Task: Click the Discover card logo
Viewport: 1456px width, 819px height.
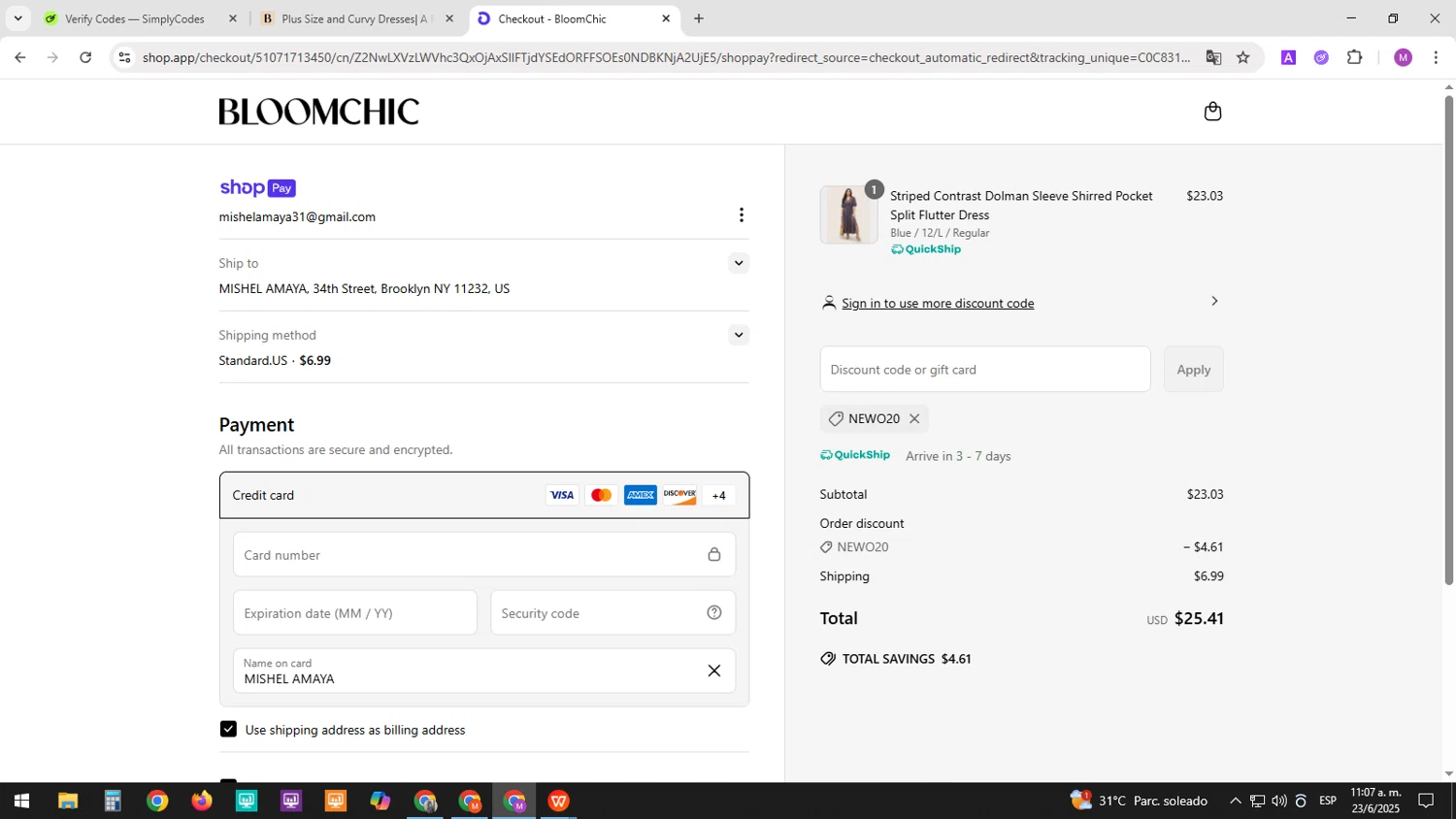Action: [680, 495]
